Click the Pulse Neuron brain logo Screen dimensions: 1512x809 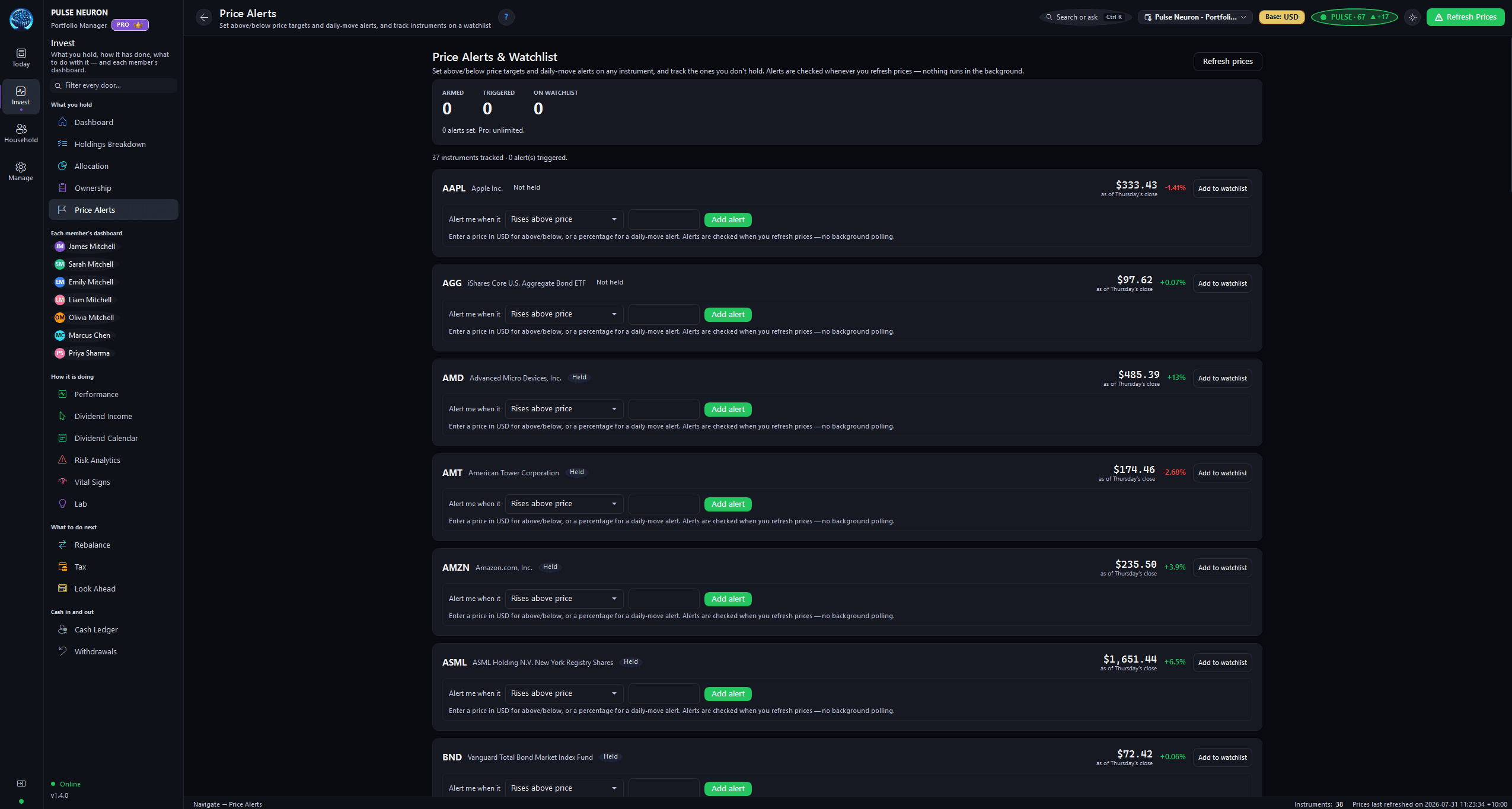coord(21,19)
